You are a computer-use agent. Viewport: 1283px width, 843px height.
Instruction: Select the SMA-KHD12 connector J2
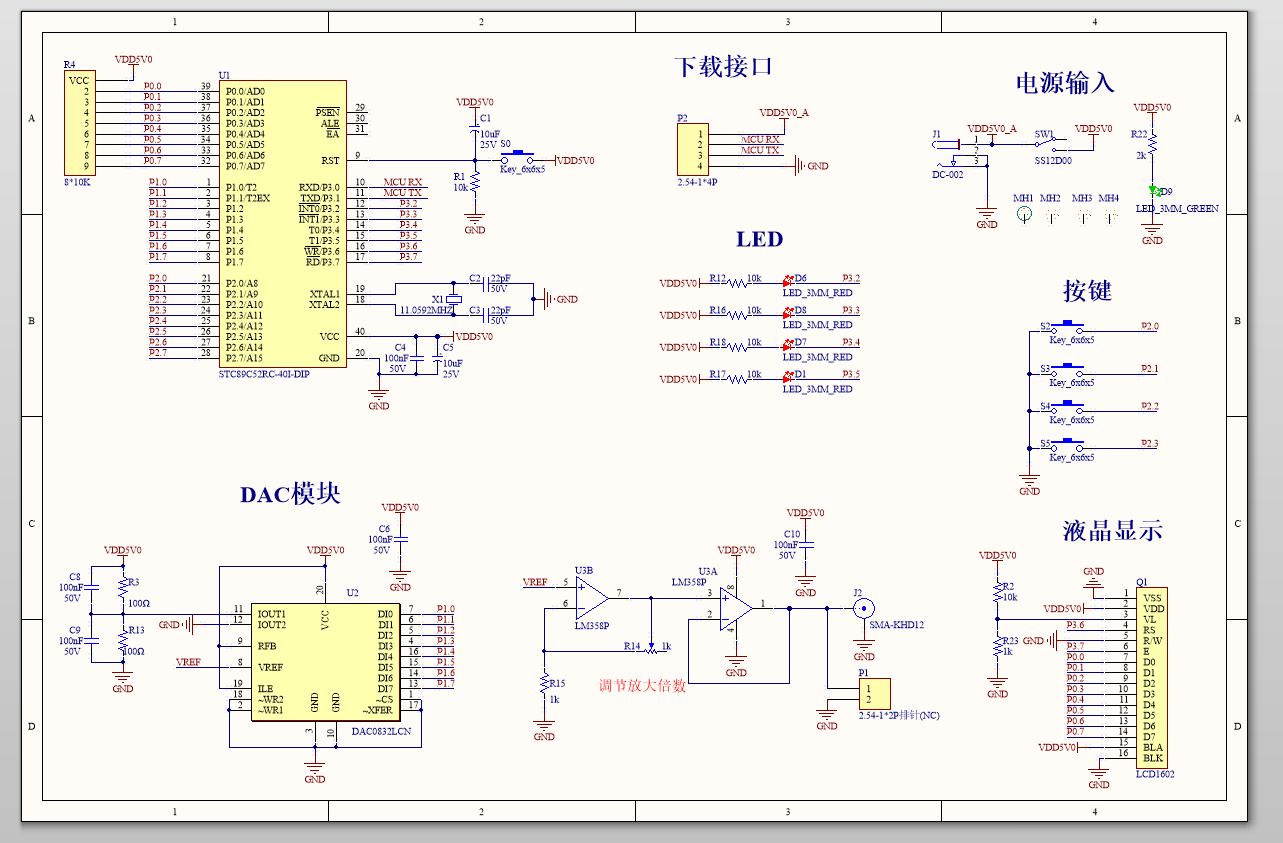pyautogui.click(x=862, y=610)
